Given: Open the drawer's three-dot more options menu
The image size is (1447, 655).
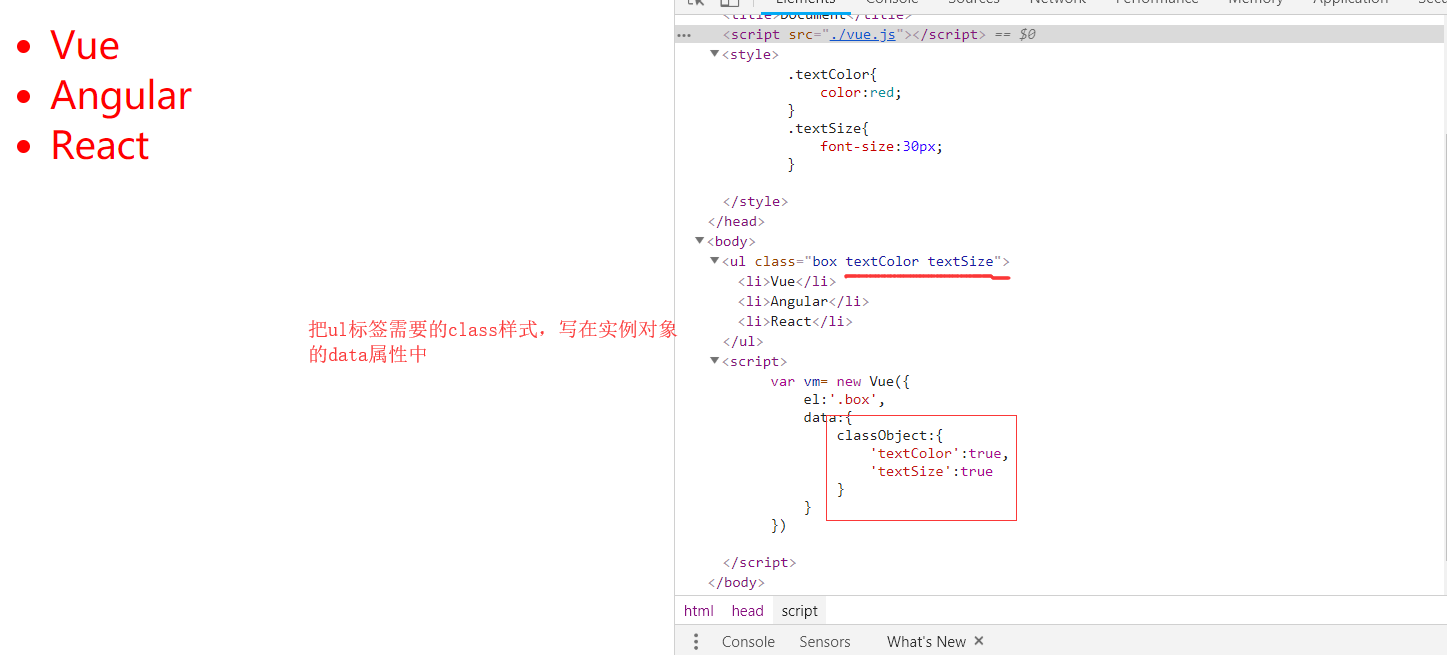Looking at the screenshot, I should [x=696, y=642].
